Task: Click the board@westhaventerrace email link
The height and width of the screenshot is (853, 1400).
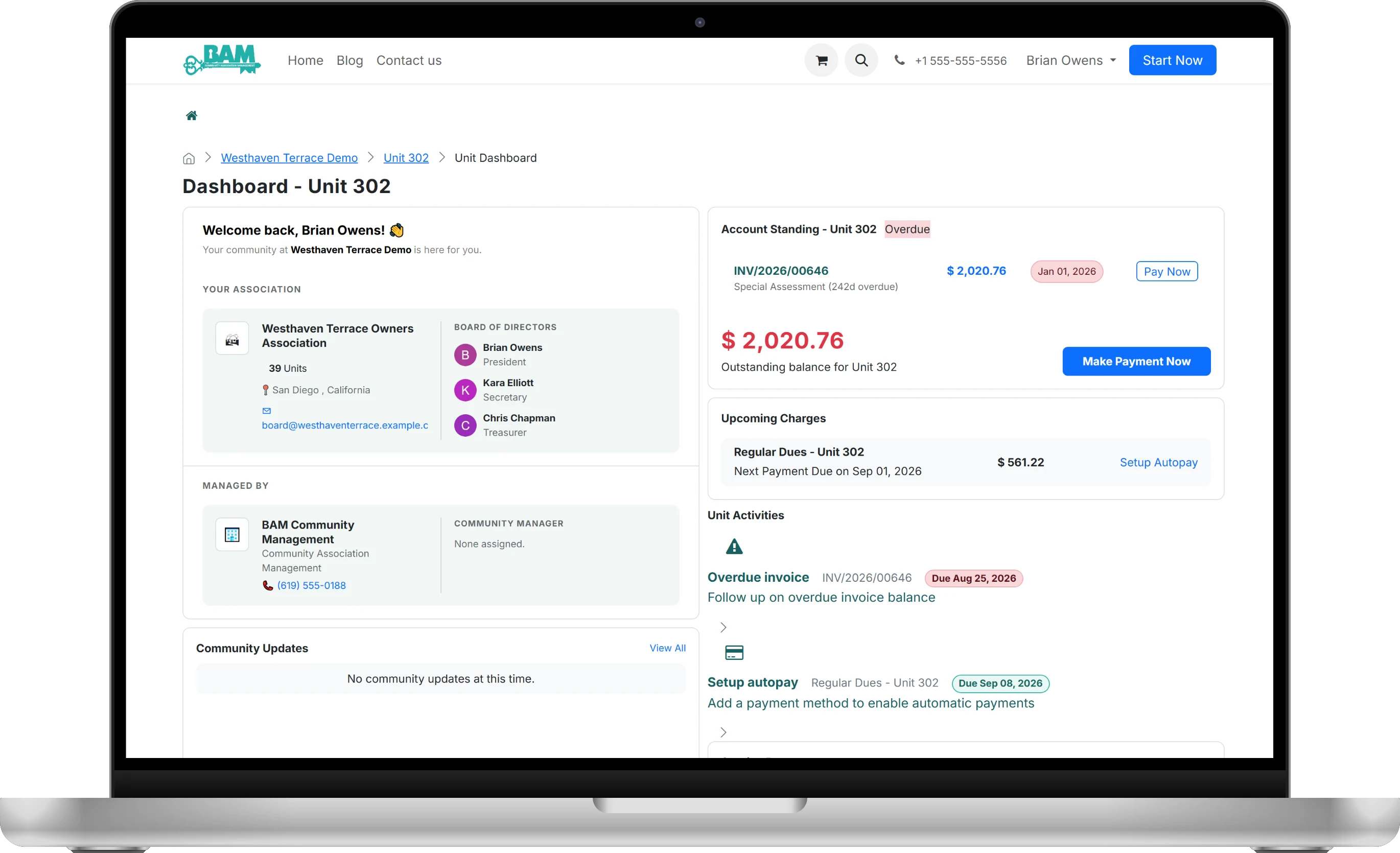Action: (x=345, y=425)
